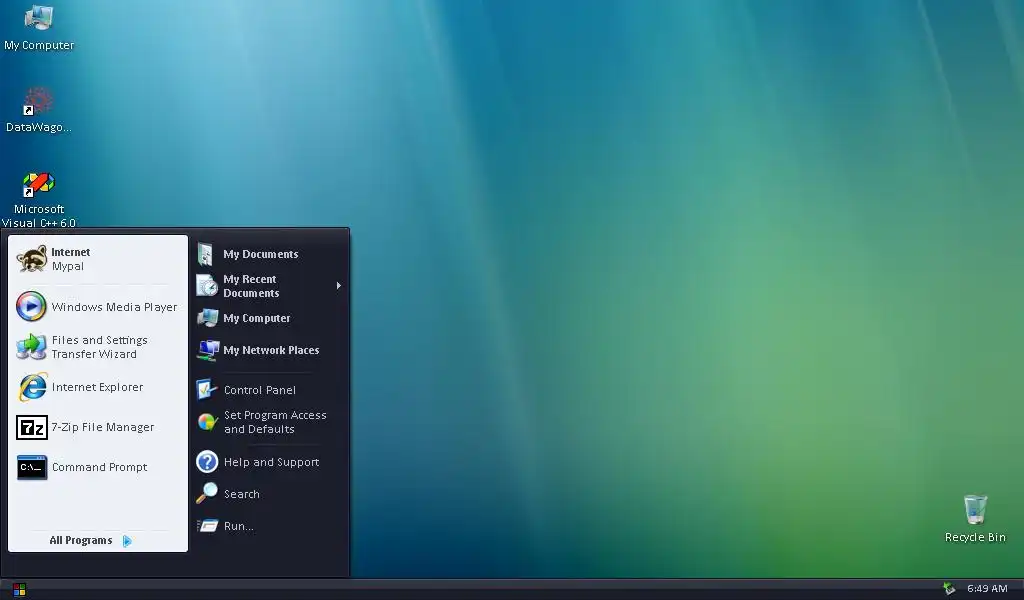This screenshot has width=1024, height=600.
Task: Click the Search magnifier icon
Action: pyautogui.click(x=207, y=494)
